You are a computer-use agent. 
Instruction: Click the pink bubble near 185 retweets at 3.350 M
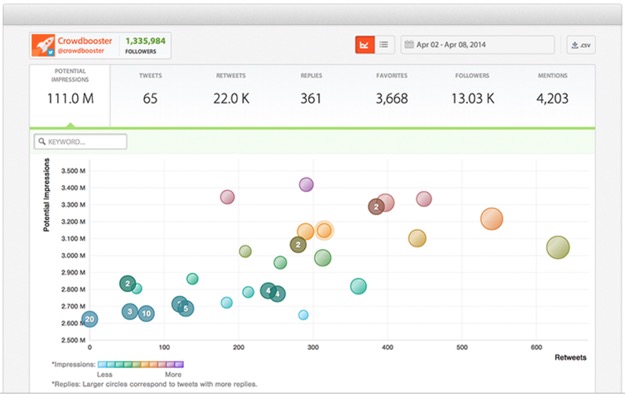[227, 197]
